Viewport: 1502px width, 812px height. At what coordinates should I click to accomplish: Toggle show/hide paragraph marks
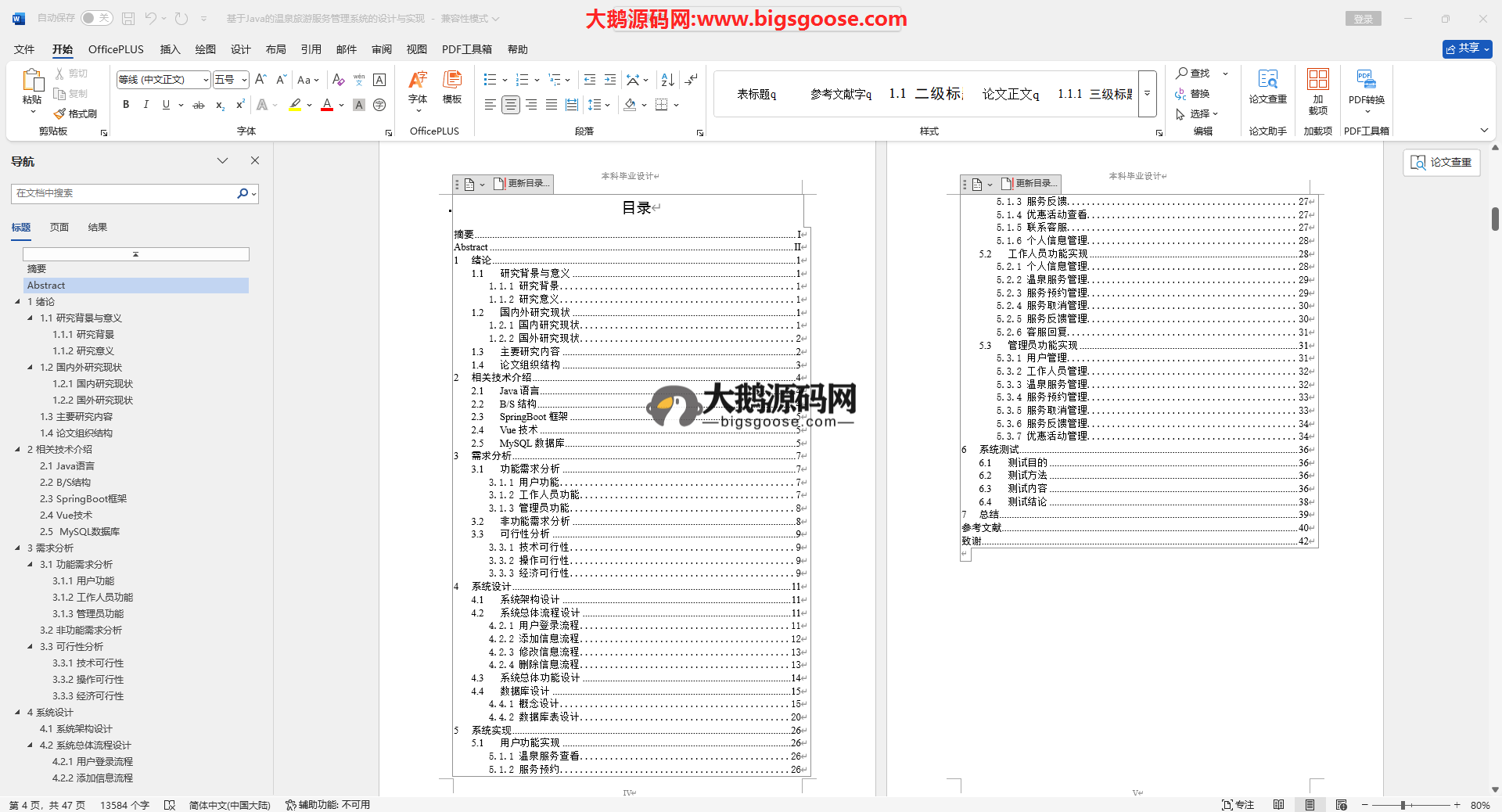691,80
